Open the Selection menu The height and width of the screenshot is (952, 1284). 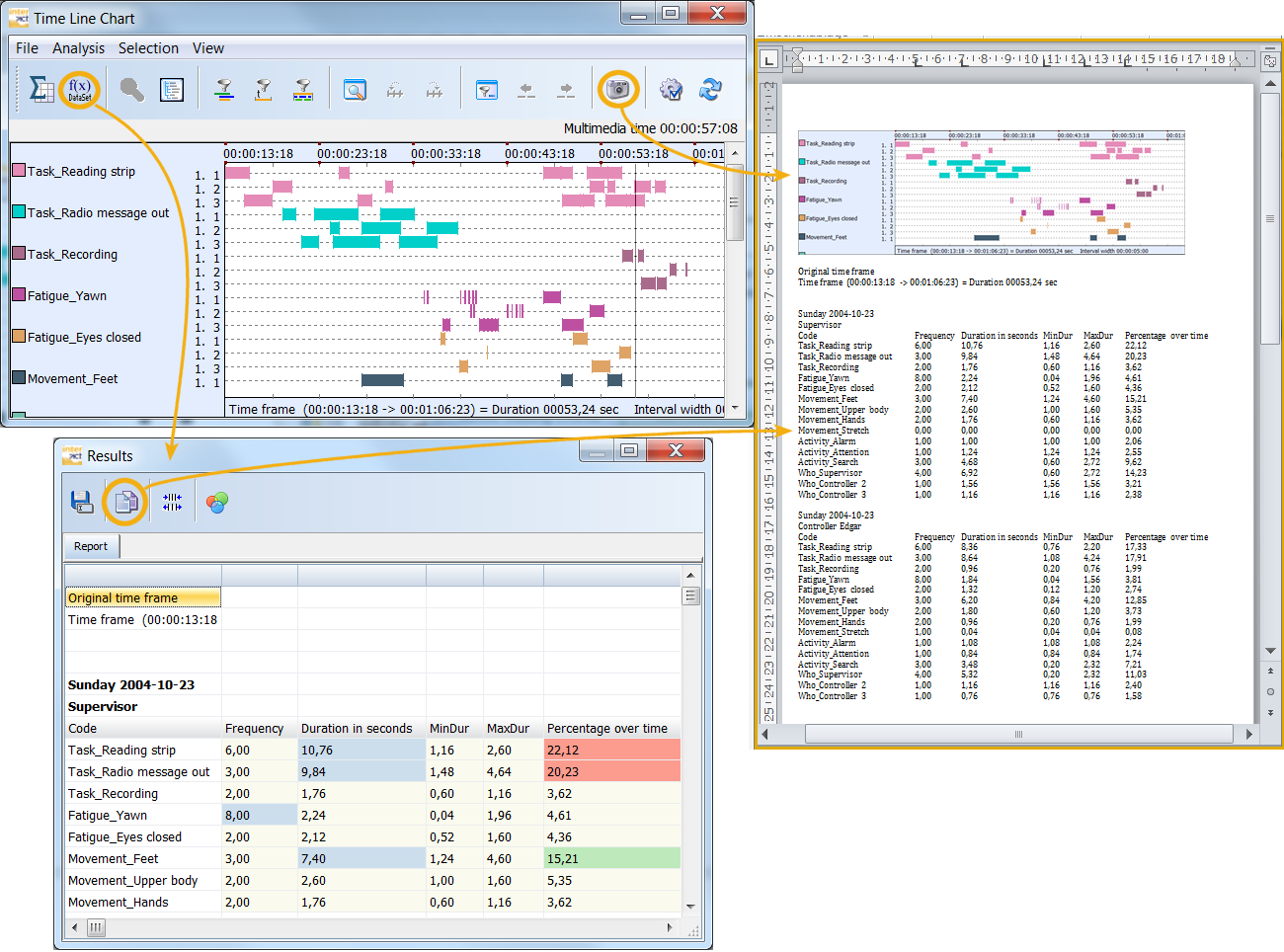[x=148, y=48]
